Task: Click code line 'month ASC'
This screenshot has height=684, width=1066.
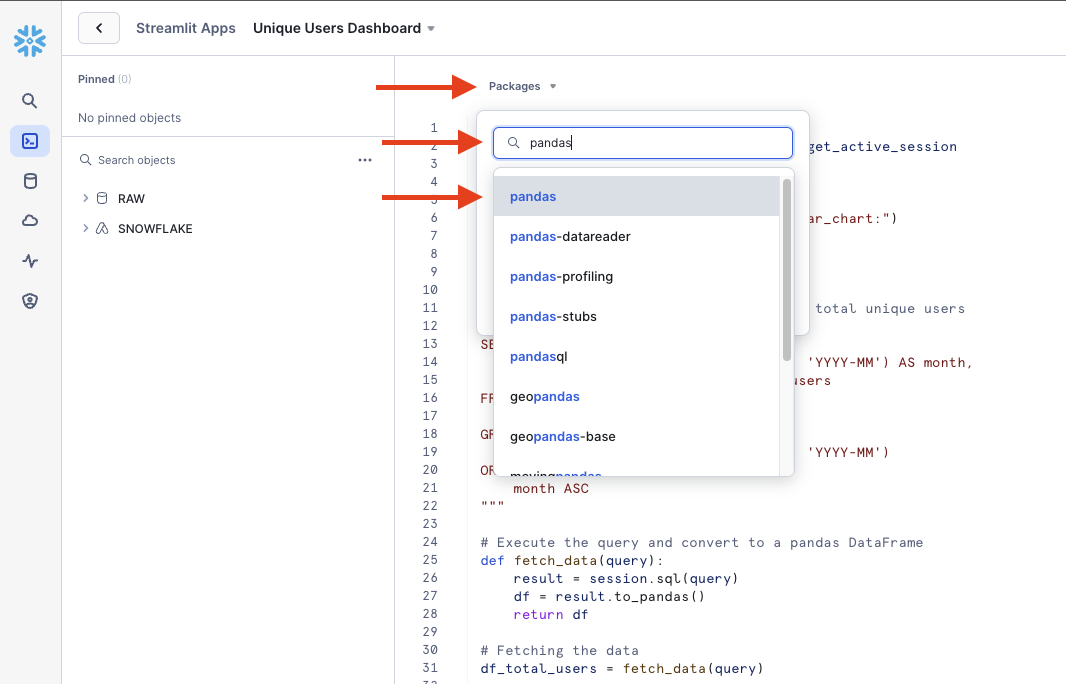Action: pos(551,488)
